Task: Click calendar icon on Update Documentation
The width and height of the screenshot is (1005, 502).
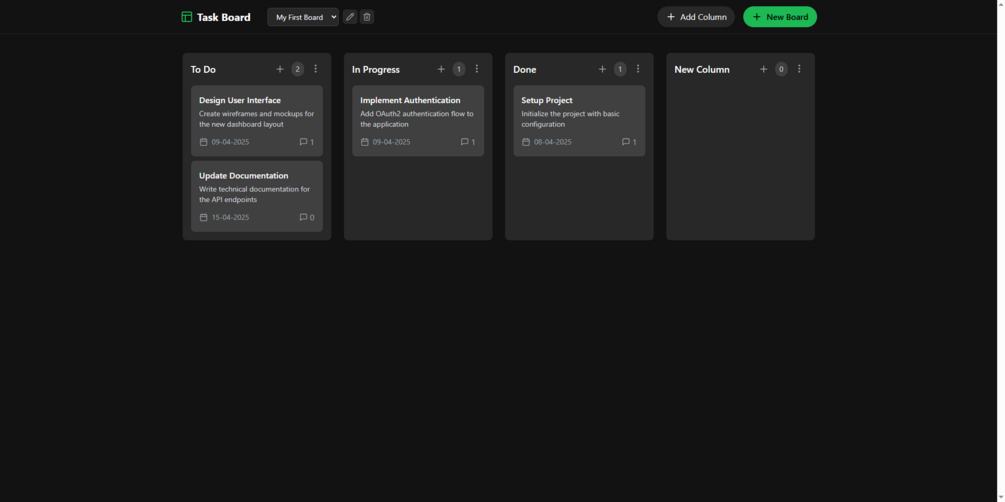Action: click(204, 217)
